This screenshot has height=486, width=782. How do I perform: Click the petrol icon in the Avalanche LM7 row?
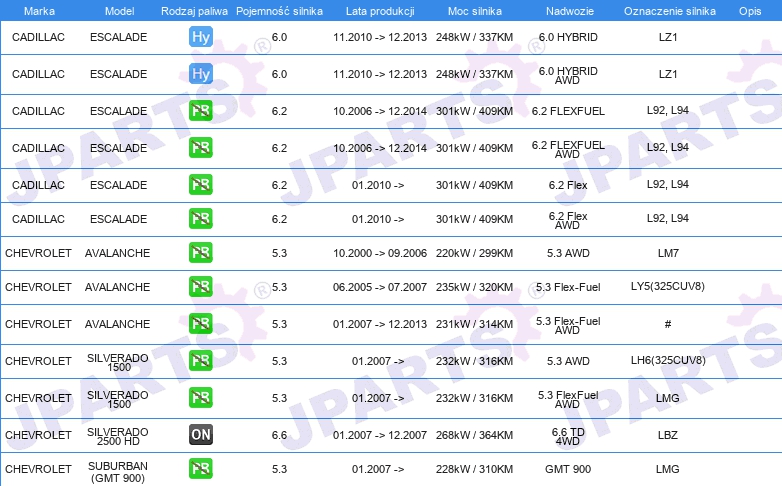click(x=200, y=252)
